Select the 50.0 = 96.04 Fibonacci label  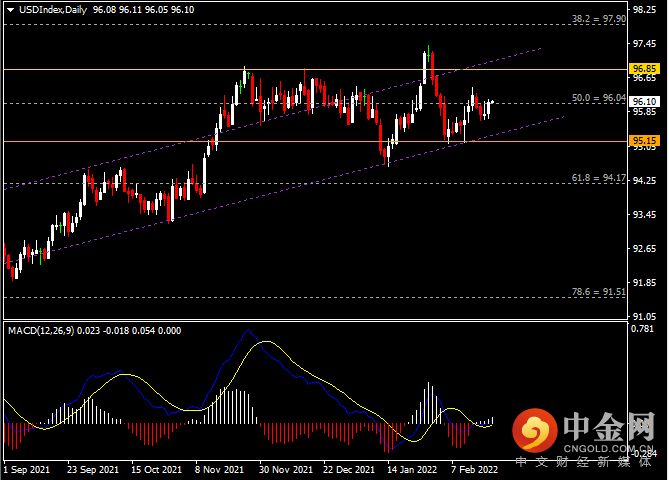click(x=599, y=98)
